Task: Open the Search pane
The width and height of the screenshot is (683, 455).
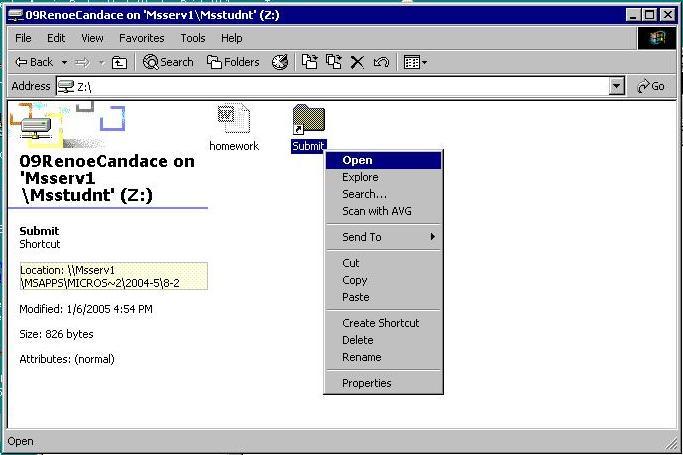Action: (x=168, y=62)
